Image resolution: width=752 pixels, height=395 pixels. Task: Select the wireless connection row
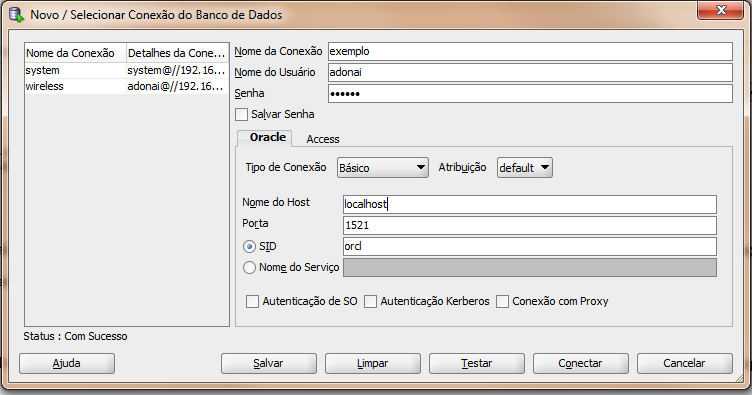click(x=127, y=86)
